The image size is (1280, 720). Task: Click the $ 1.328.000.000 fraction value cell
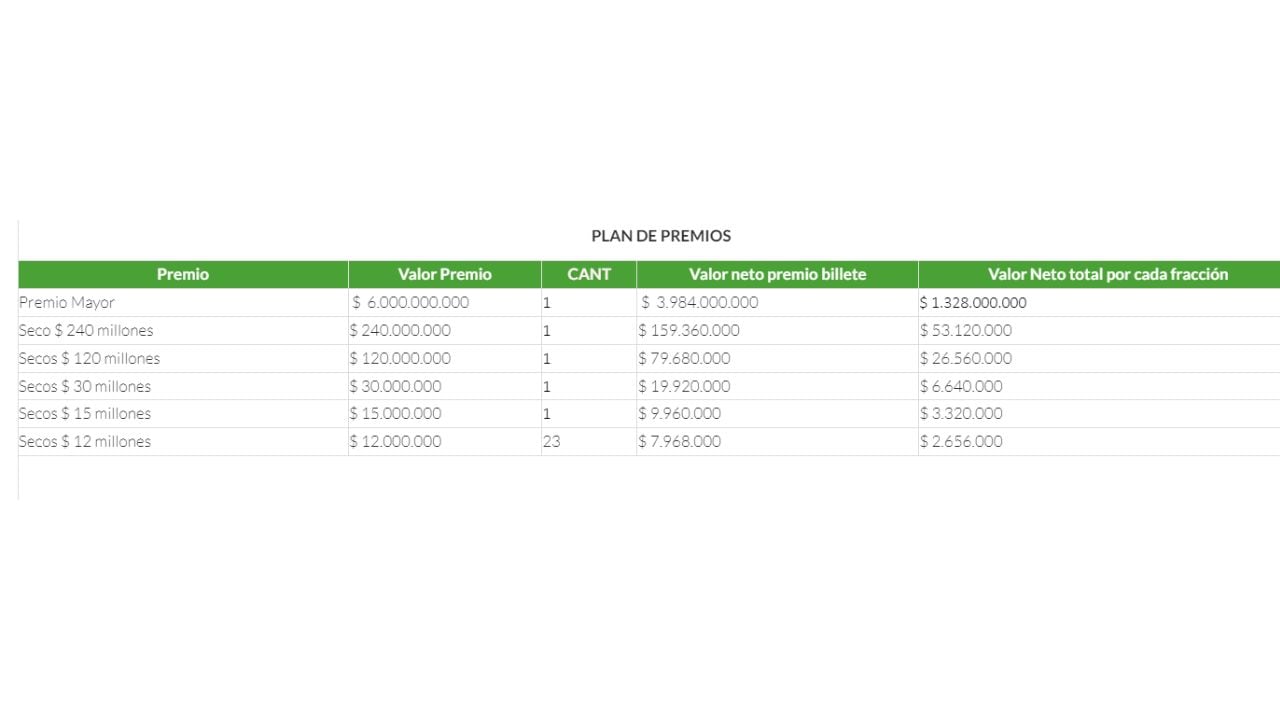click(973, 303)
